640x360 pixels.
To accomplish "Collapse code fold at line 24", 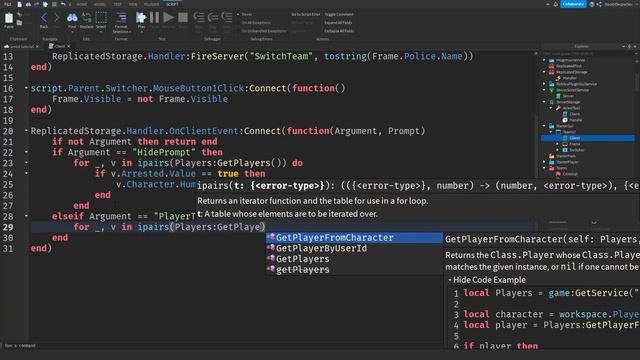I will click(26, 173).
